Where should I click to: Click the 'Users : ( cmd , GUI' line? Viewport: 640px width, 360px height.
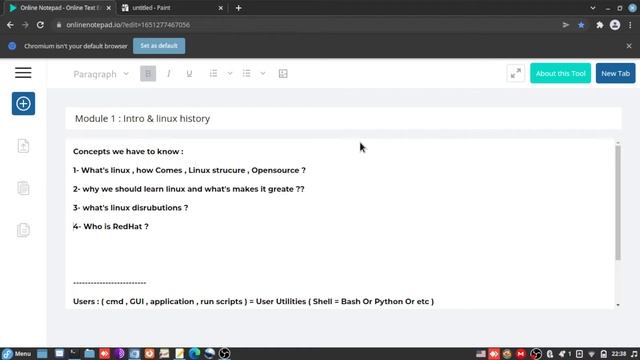(x=253, y=302)
